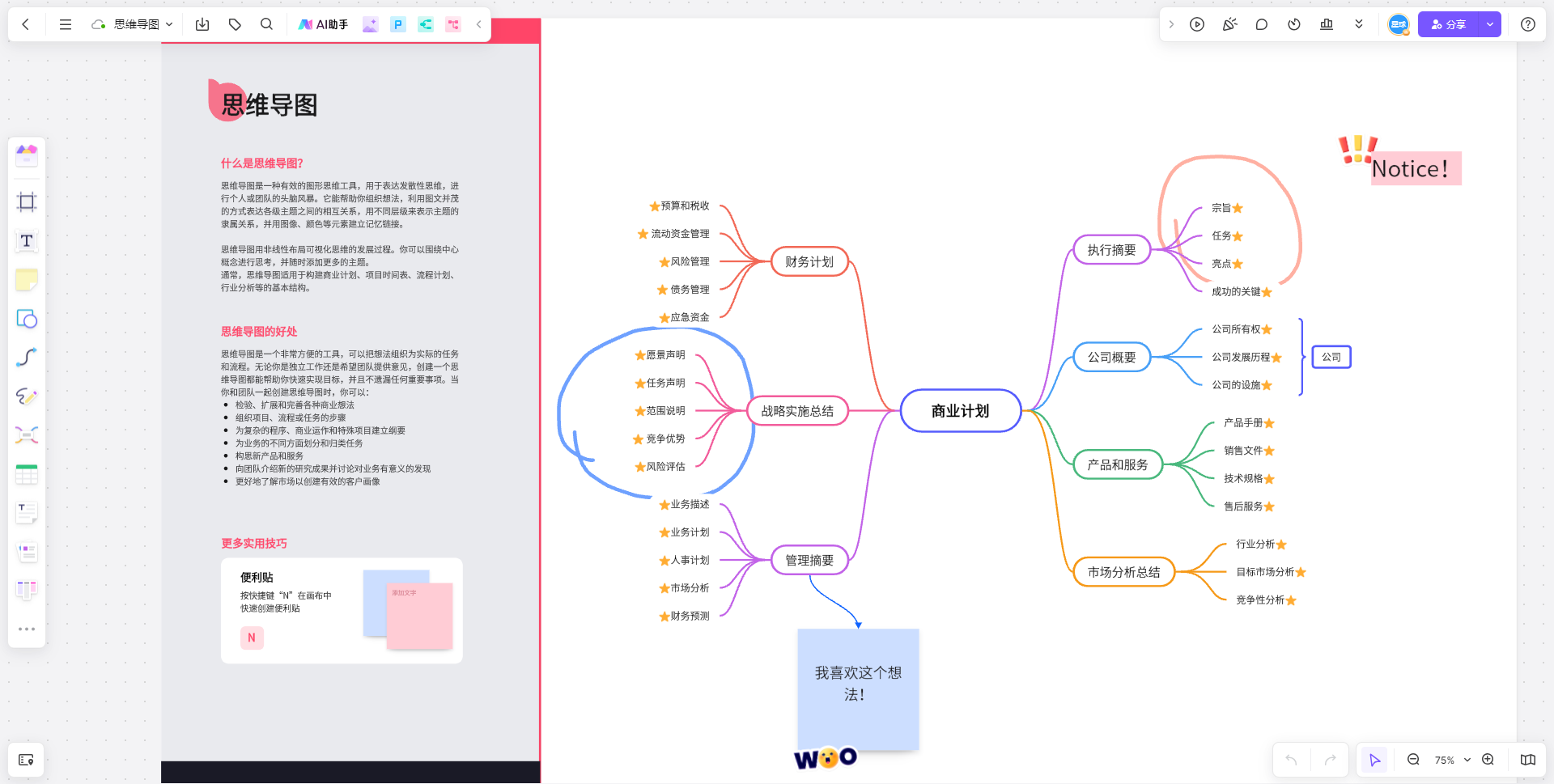Select the 公司 summary bracket box
This screenshot has height=784, width=1554.
1331,357
